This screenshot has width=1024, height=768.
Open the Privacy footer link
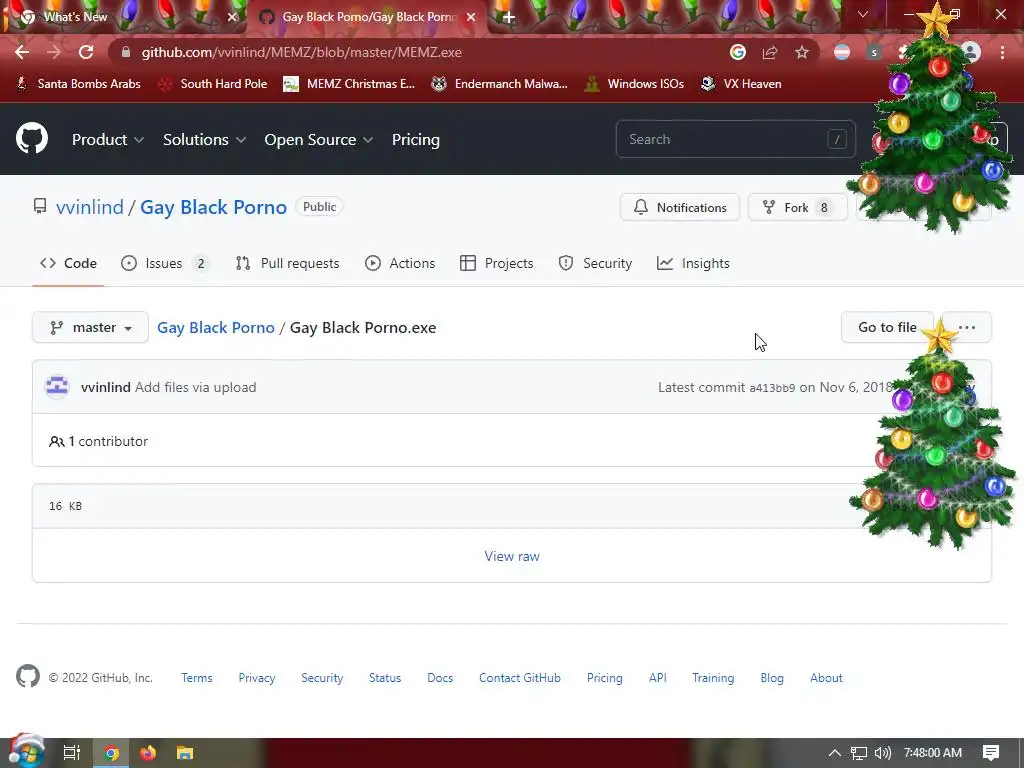coord(257,678)
